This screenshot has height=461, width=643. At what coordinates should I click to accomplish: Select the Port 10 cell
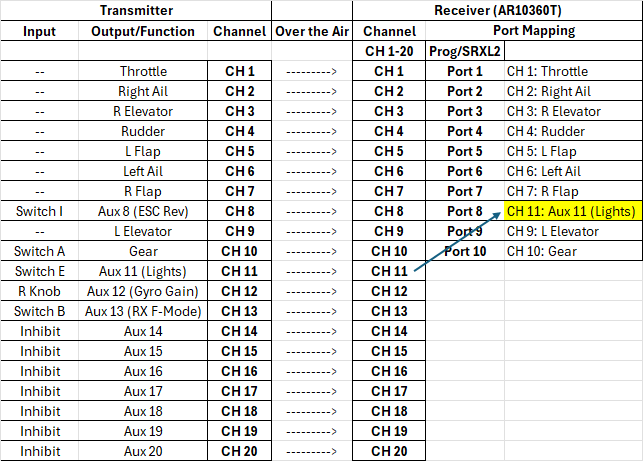[464, 251]
